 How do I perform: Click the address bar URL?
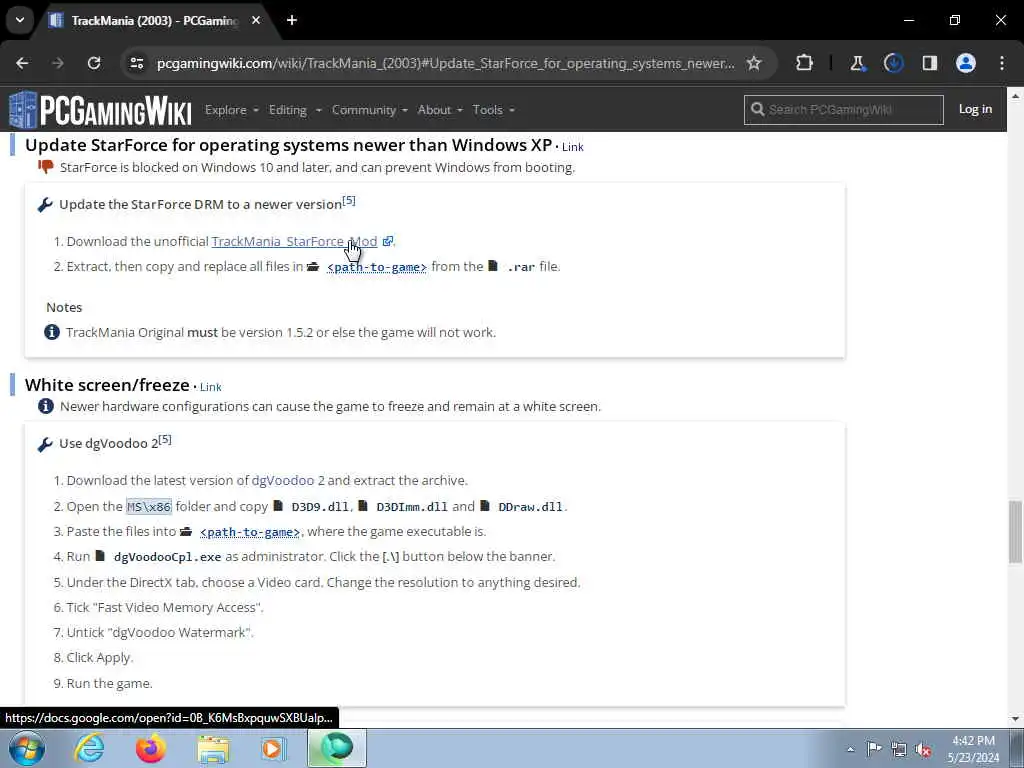(x=445, y=63)
